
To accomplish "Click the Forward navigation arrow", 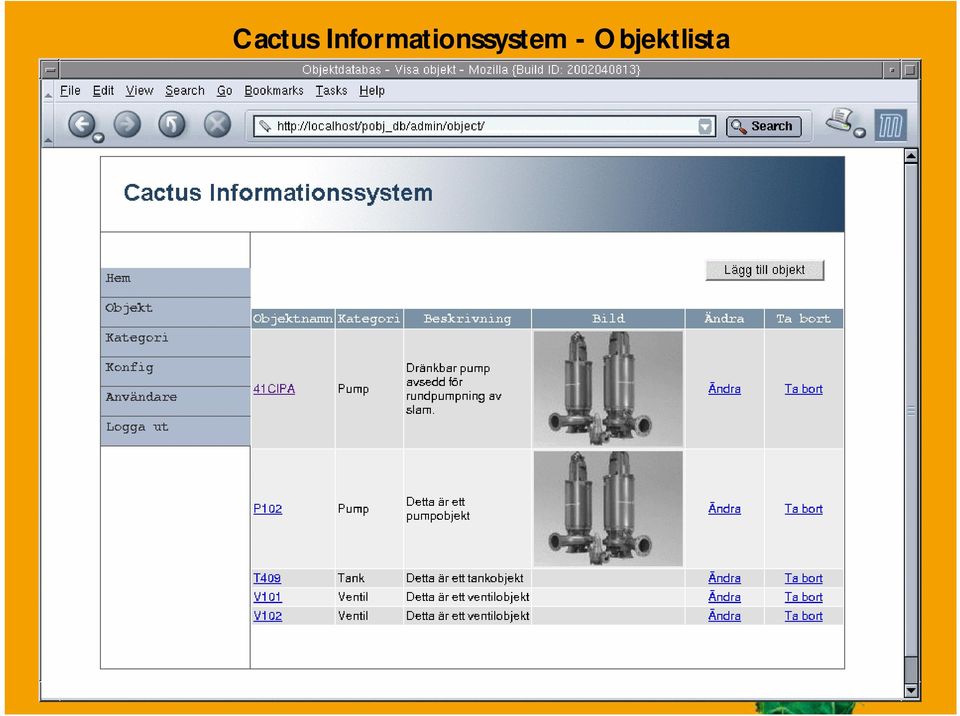I will tap(127, 124).
